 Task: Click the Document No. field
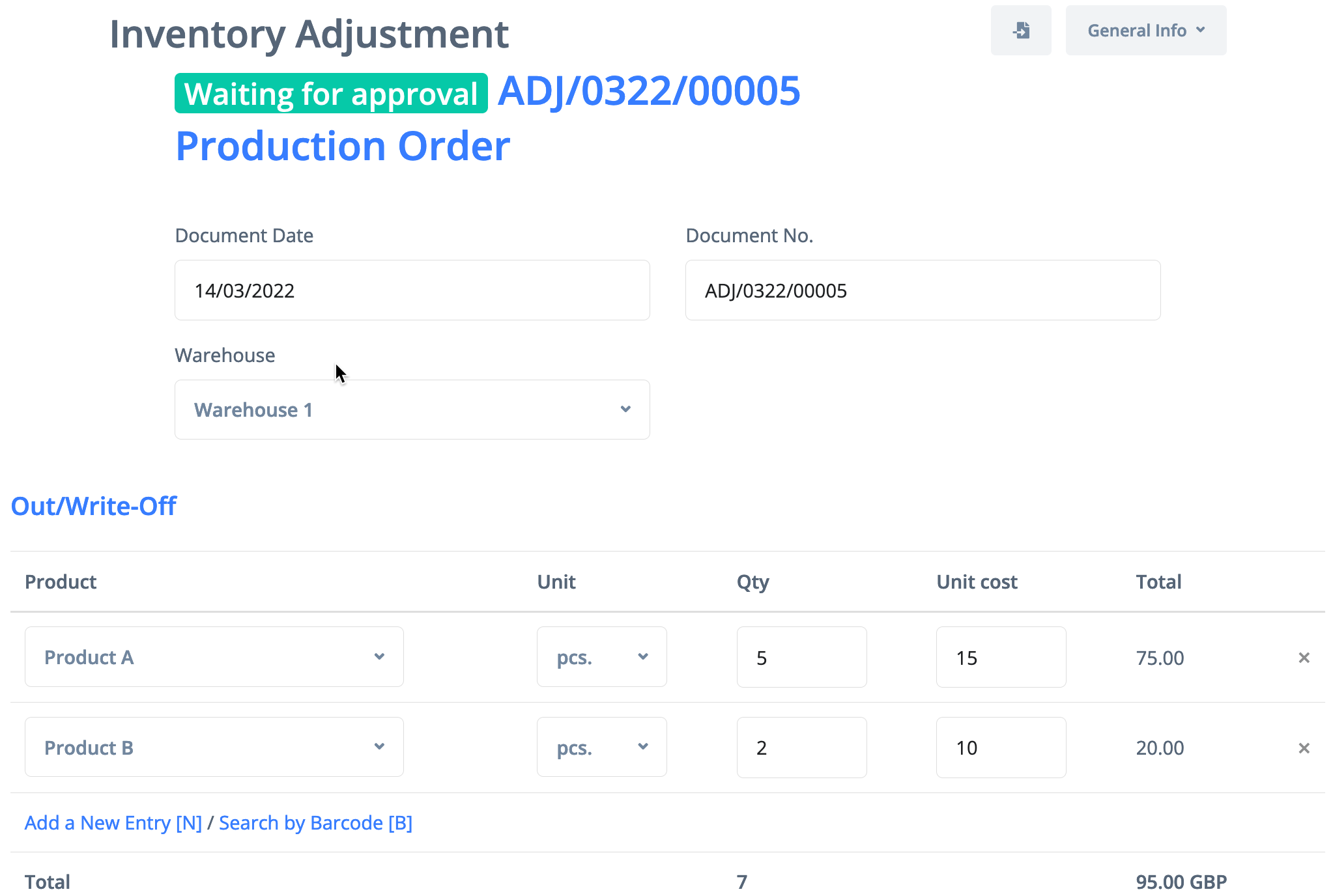click(923, 290)
